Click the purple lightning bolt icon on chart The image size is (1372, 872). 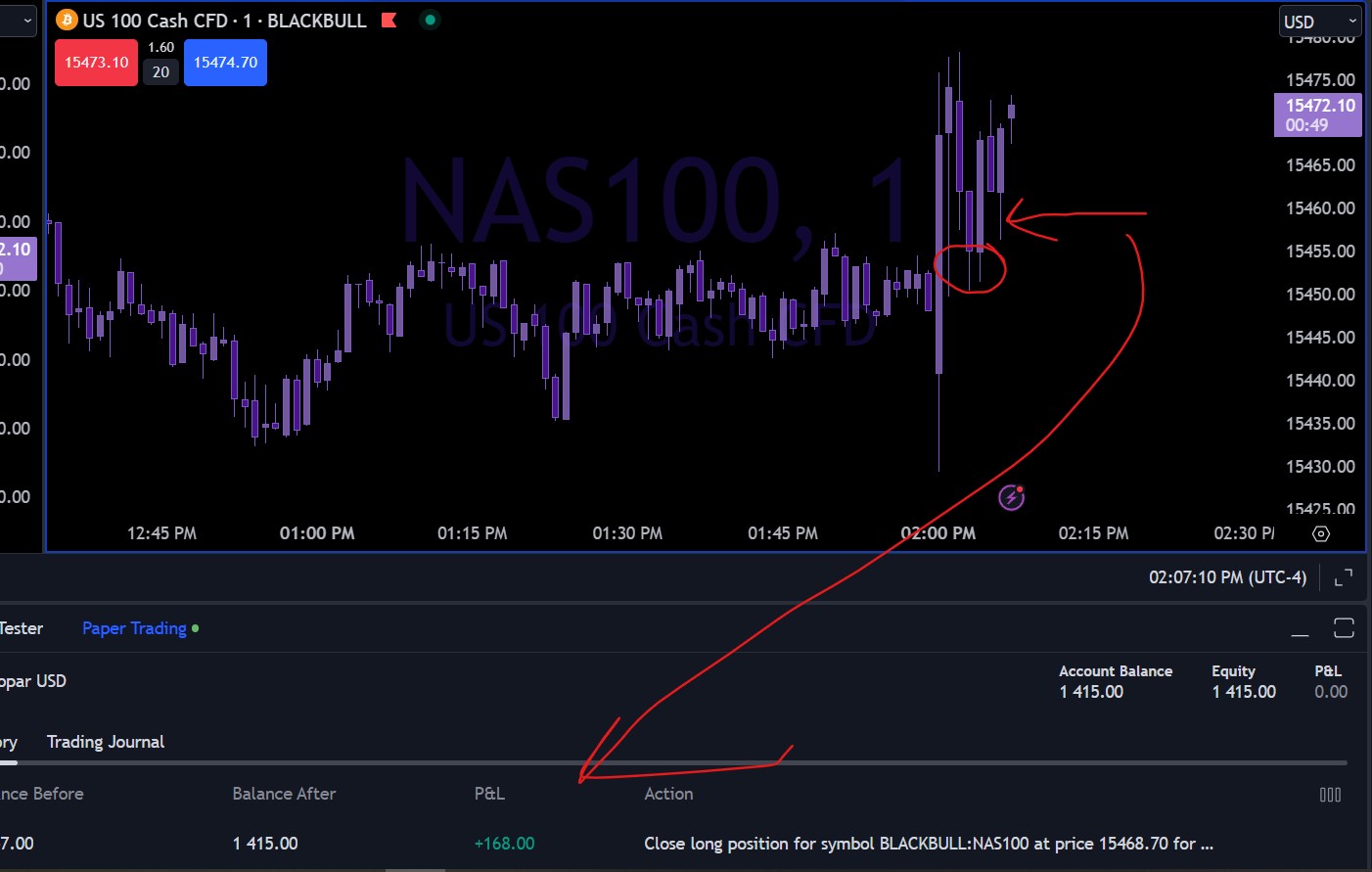pyautogui.click(x=1011, y=498)
